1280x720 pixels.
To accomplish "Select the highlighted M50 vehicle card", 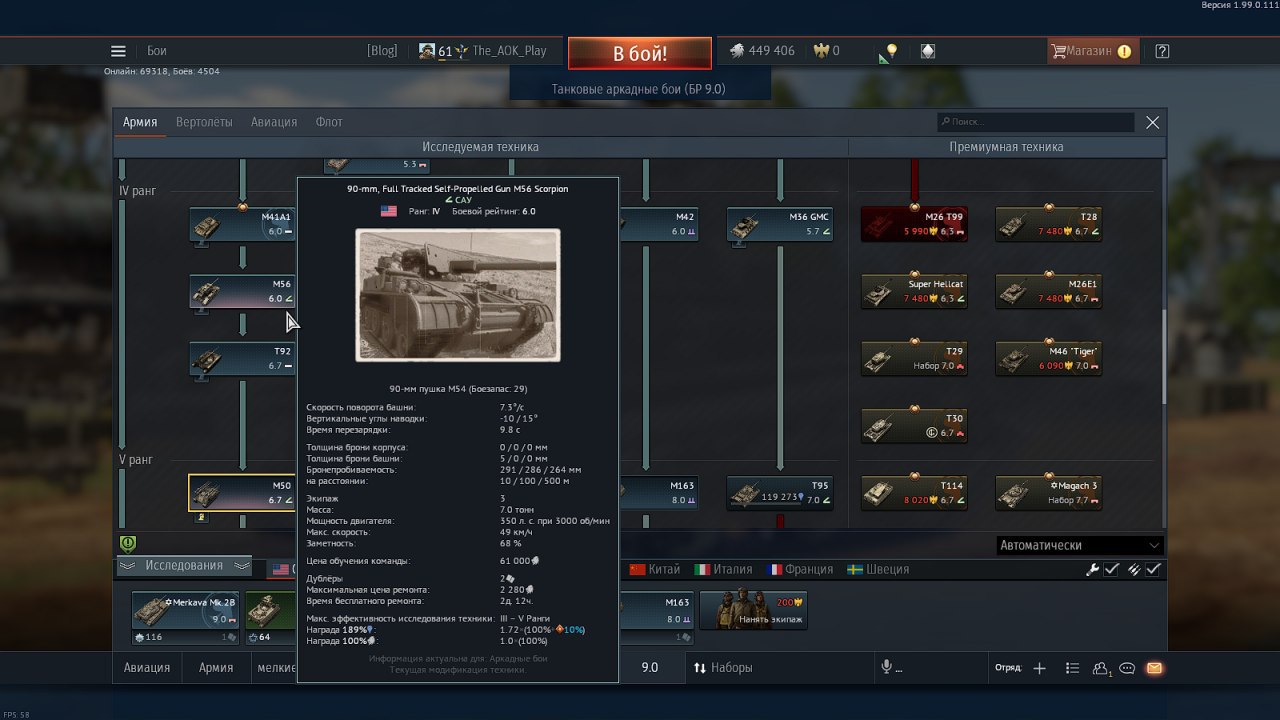I will point(243,492).
